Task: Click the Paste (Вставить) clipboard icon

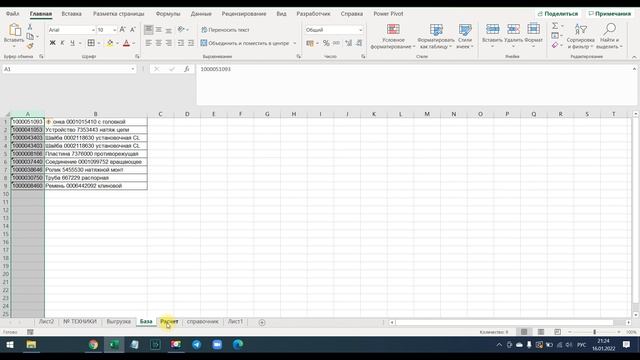Action: [14, 30]
